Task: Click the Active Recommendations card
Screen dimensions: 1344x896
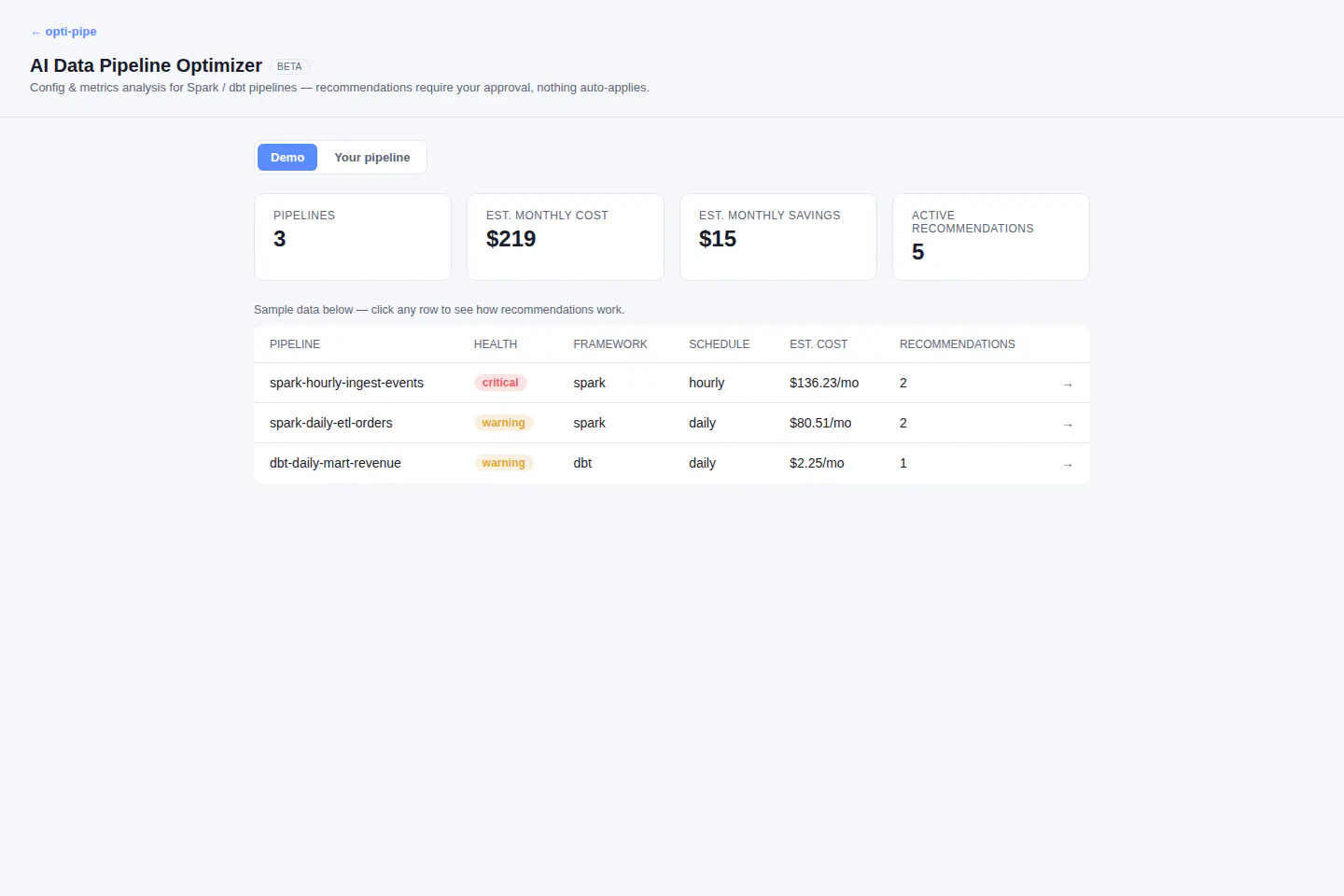Action: pos(991,237)
